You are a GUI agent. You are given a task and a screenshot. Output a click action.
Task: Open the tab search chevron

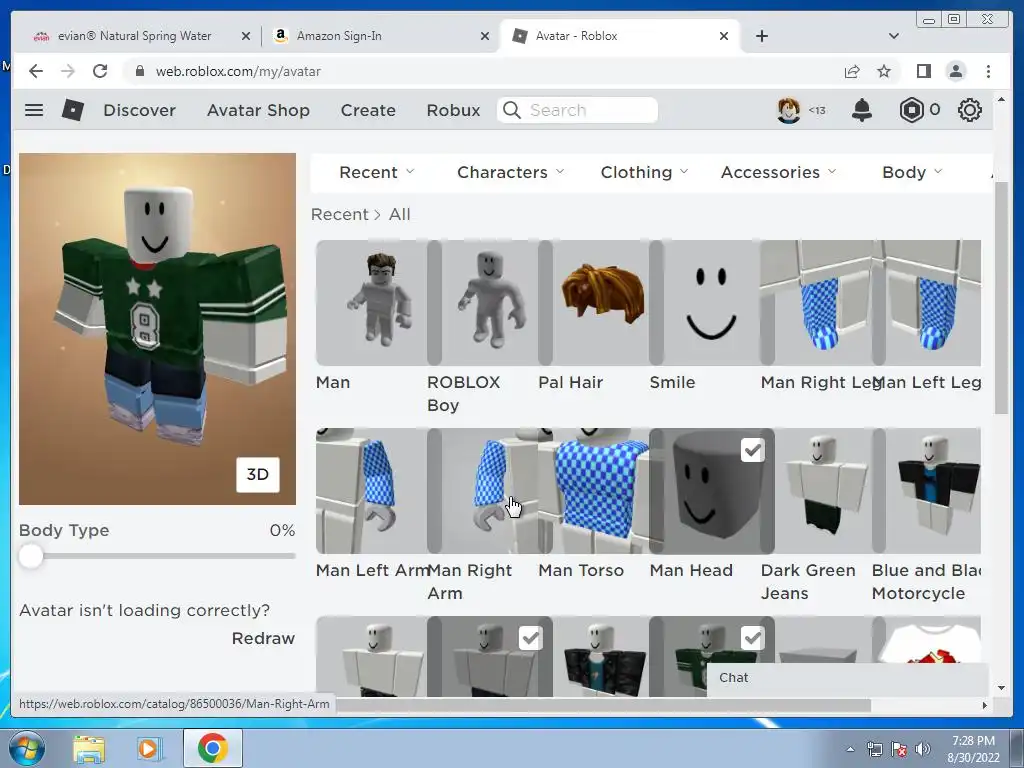(x=894, y=36)
